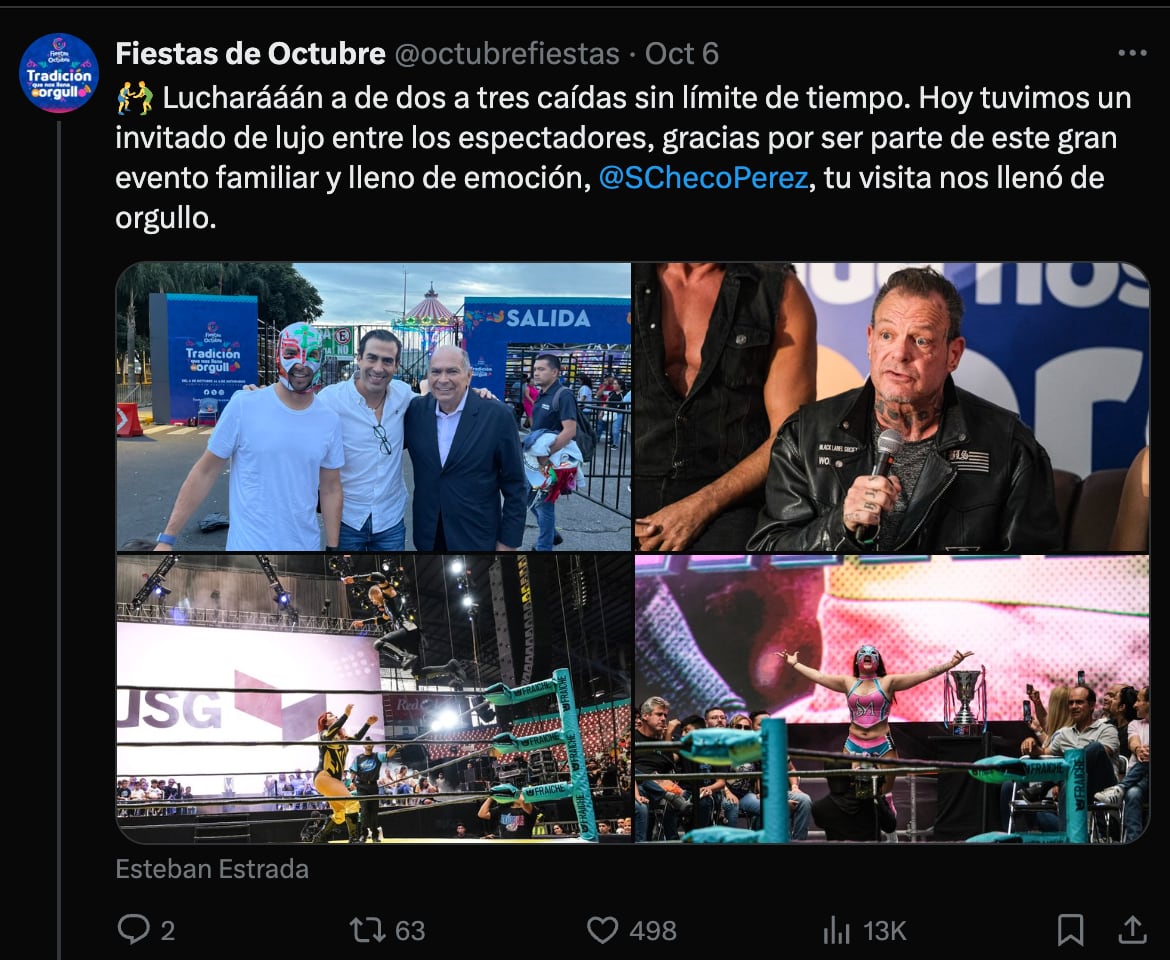Screen dimensions: 1170x960
Task: Click the repost arrows icon
Action: pos(367,930)
